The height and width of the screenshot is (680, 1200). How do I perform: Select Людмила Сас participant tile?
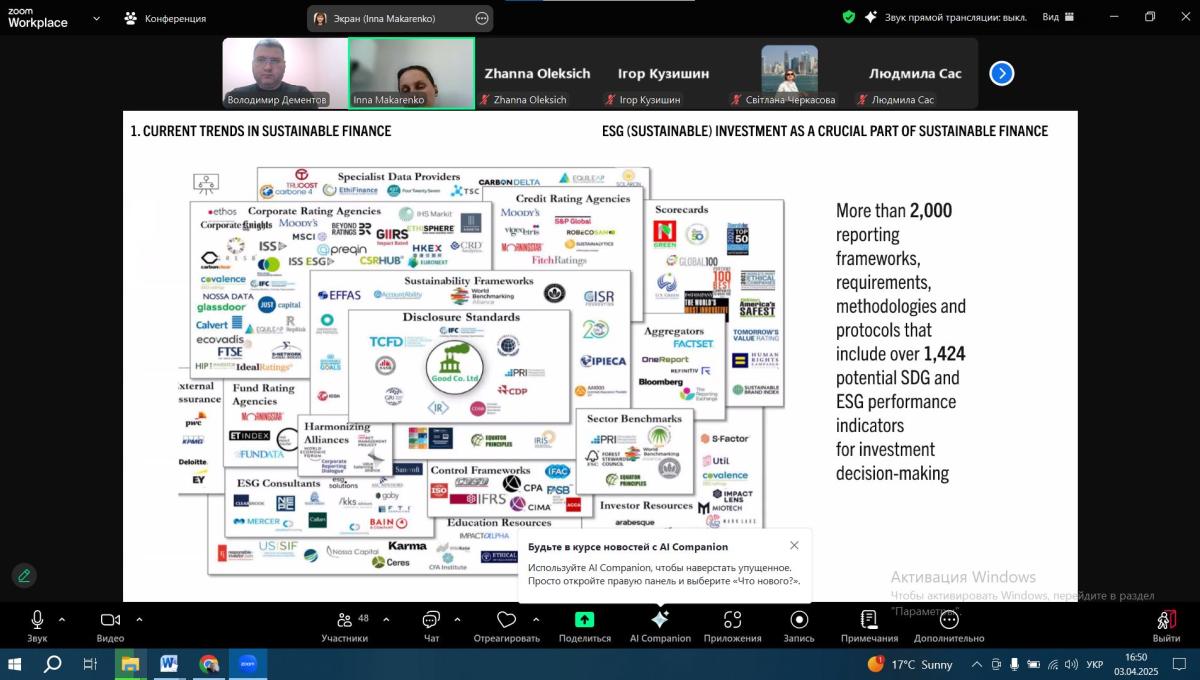click(x=915, y=73)
